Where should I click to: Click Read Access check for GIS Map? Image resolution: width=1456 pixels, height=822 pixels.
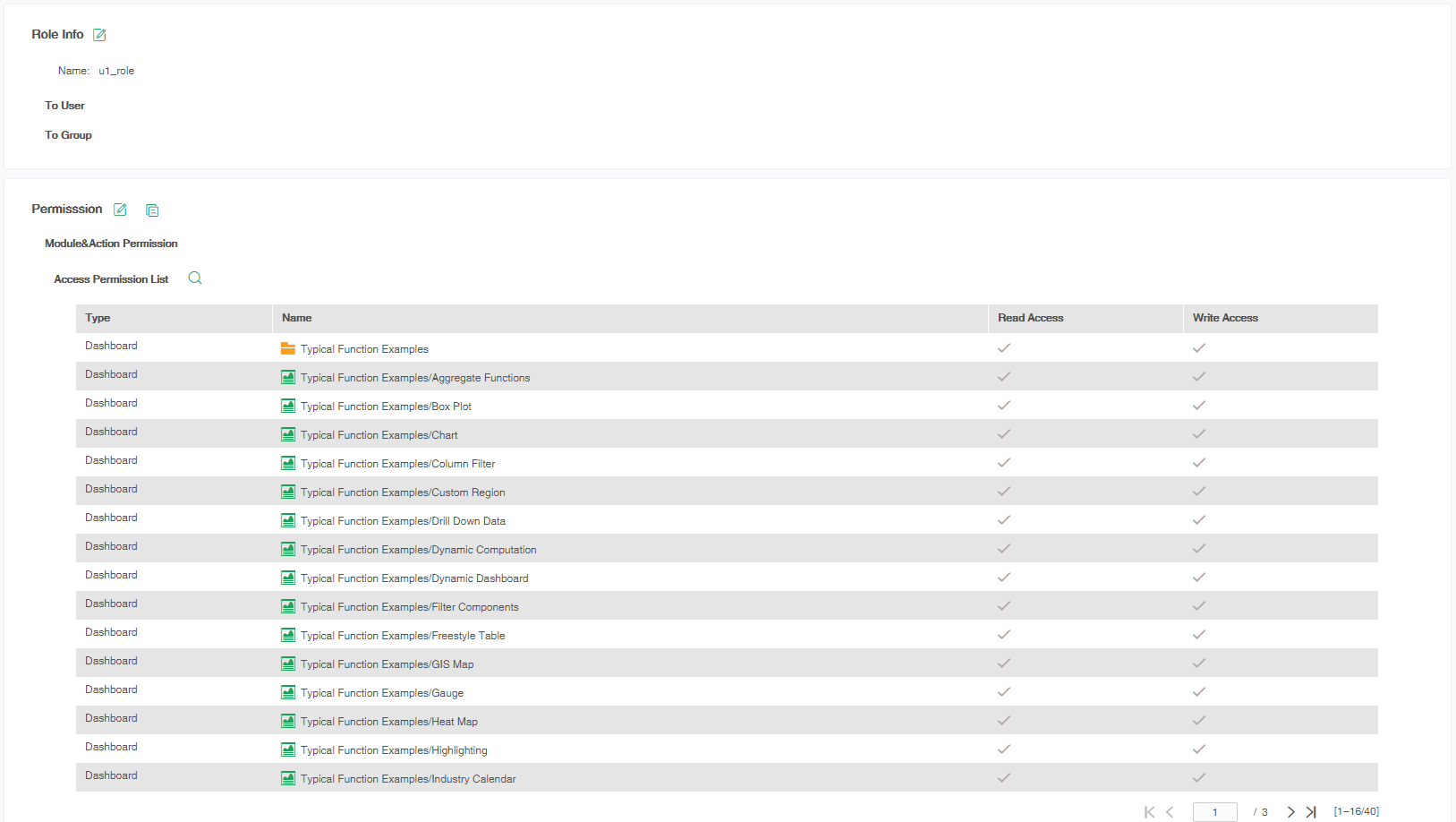pyautogui.click(x=1004, y=663)
